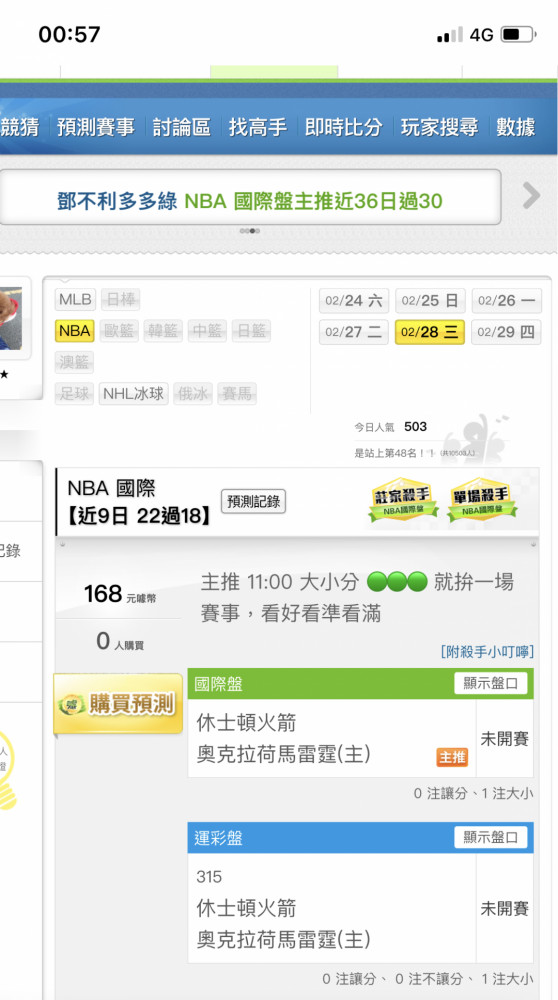Select the NBA league filter
The image size is (558, 1000).
coord(75,331)
